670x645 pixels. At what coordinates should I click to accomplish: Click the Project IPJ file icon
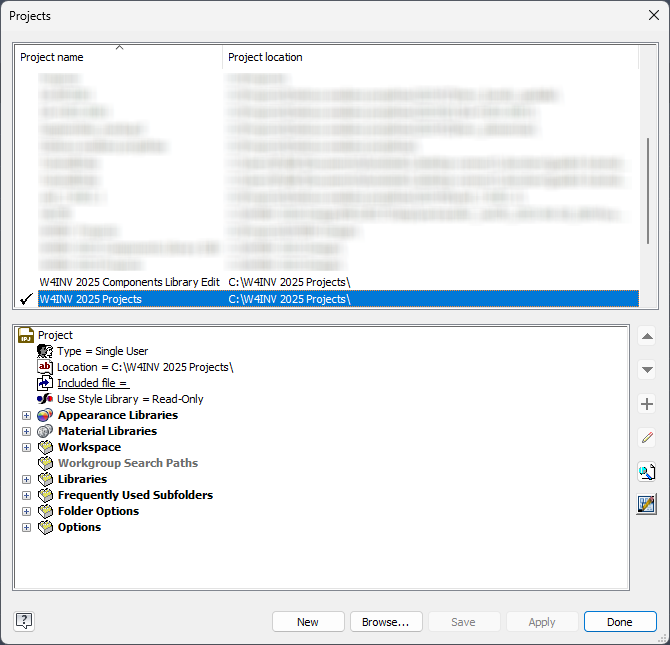pos(26,335)
